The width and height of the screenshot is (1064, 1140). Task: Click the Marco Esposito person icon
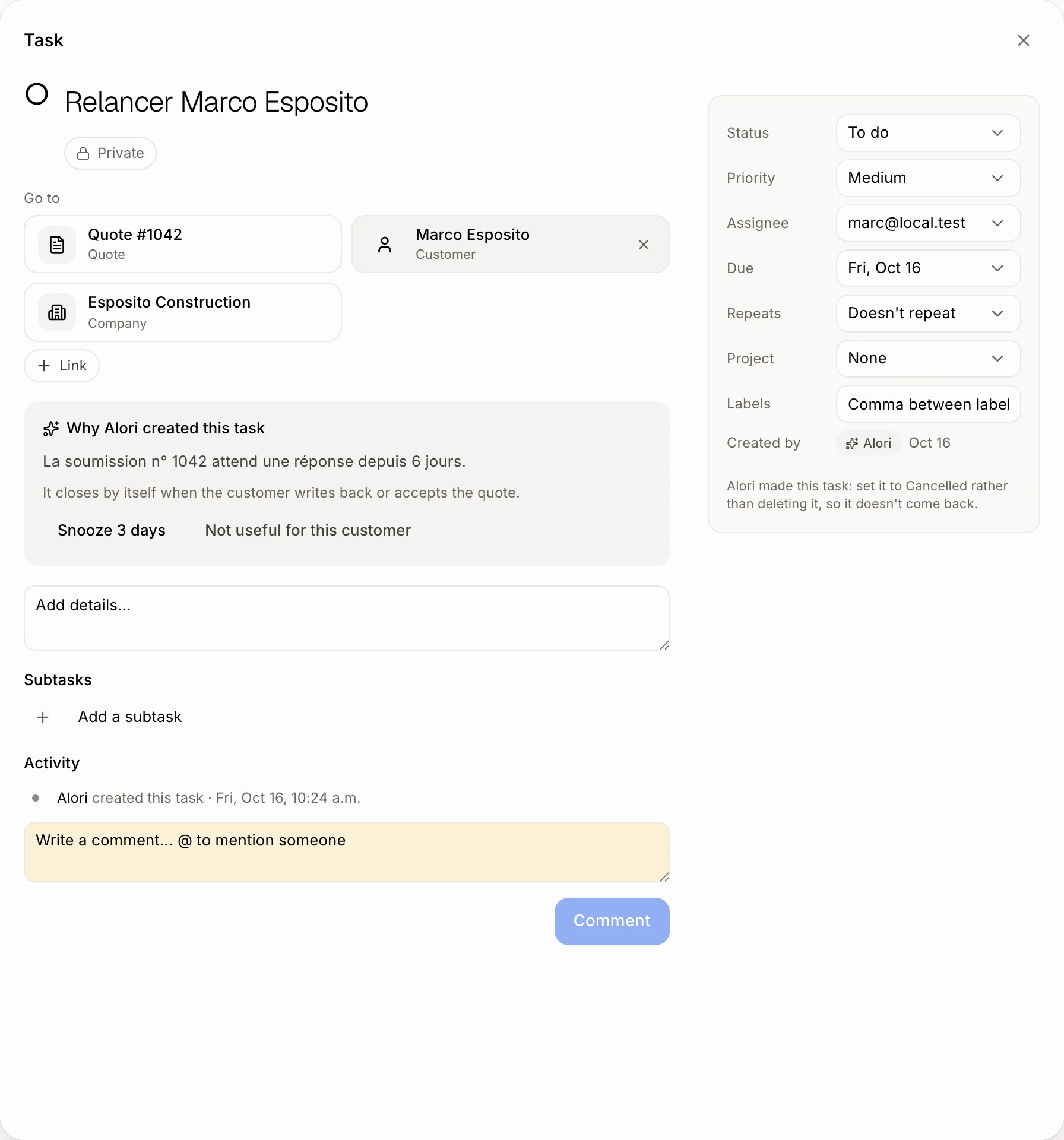pos(385,245)
